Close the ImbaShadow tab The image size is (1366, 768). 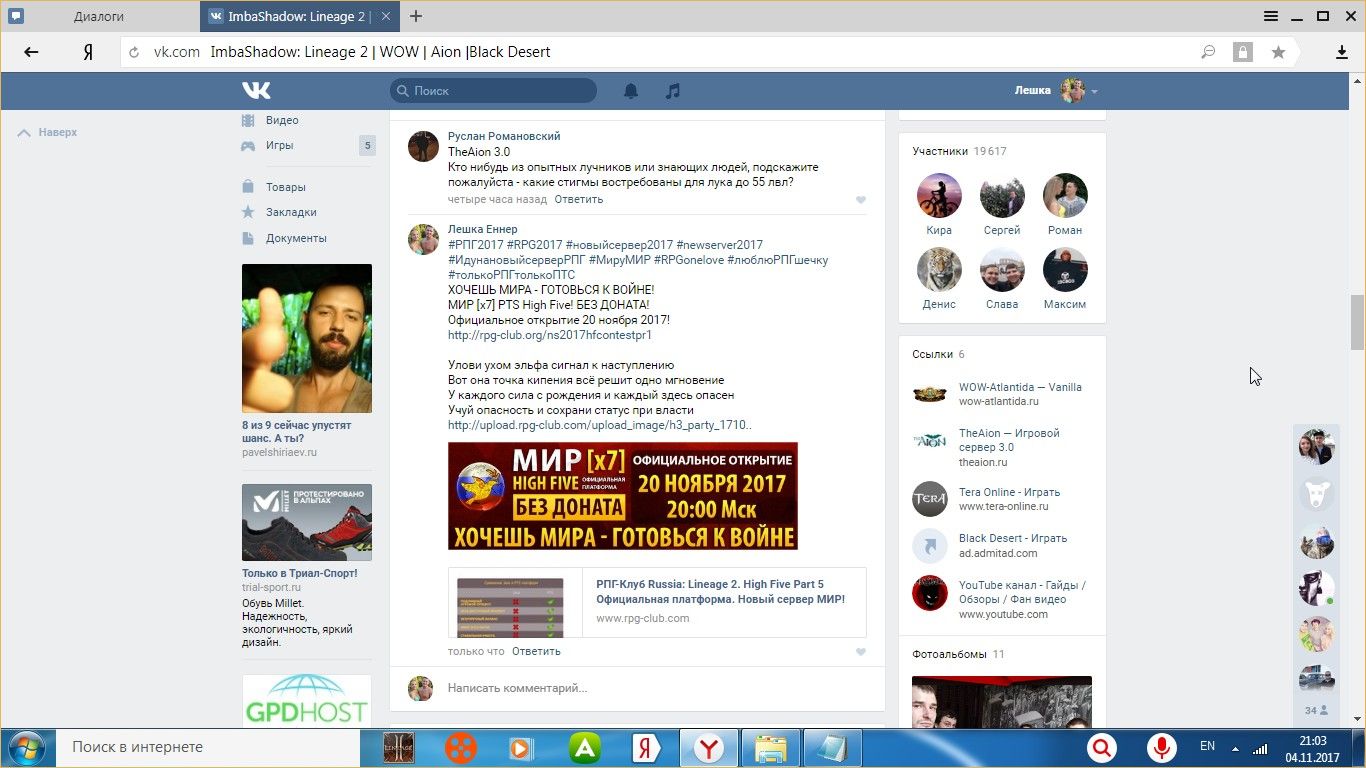point(385,16)
